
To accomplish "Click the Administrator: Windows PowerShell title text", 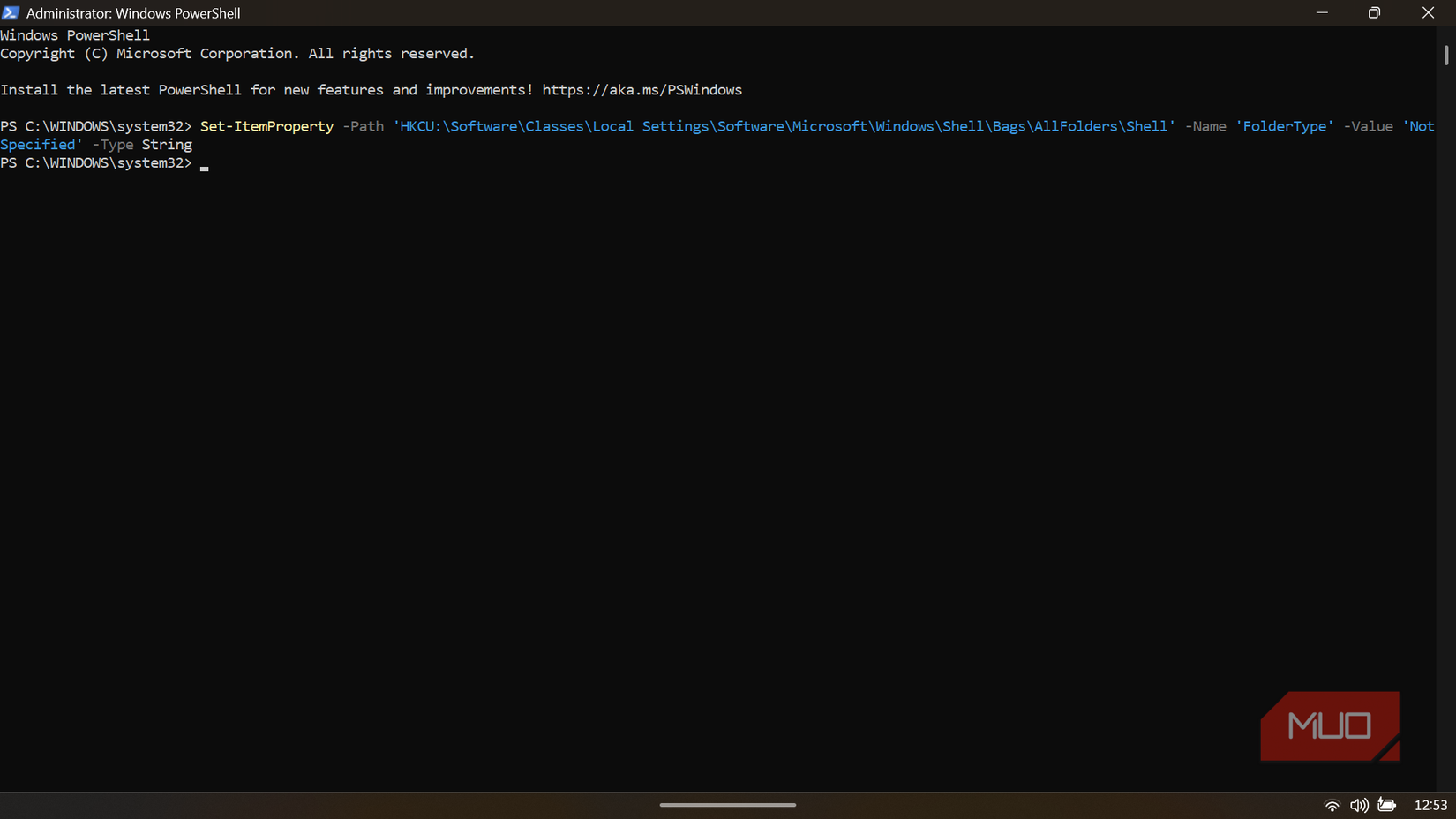I will pos(133,12).
